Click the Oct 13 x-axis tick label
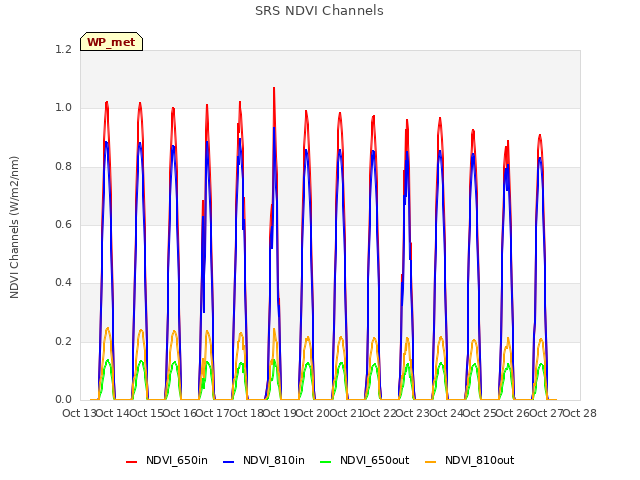Image resolution: width=640 pixels, height=480 pixels. tap(80, 413)
